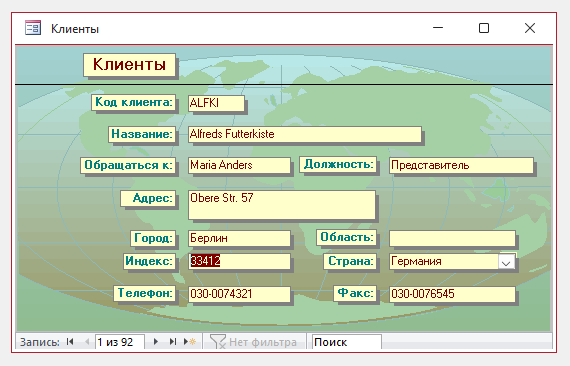Viewport: 570px width, 366px height.
Task: Click the Должность field Представитель
Action: pyautogui.click(x=461, y=165)
